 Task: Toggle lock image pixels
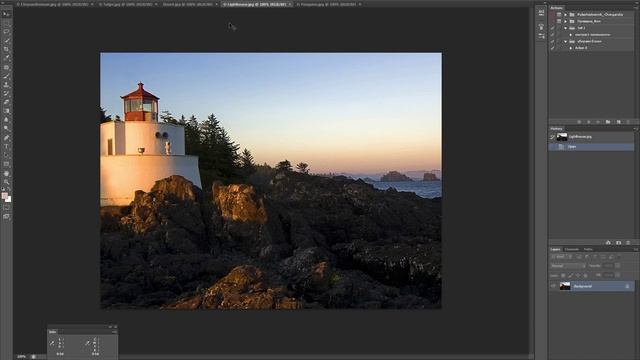(x=571, y=276)
